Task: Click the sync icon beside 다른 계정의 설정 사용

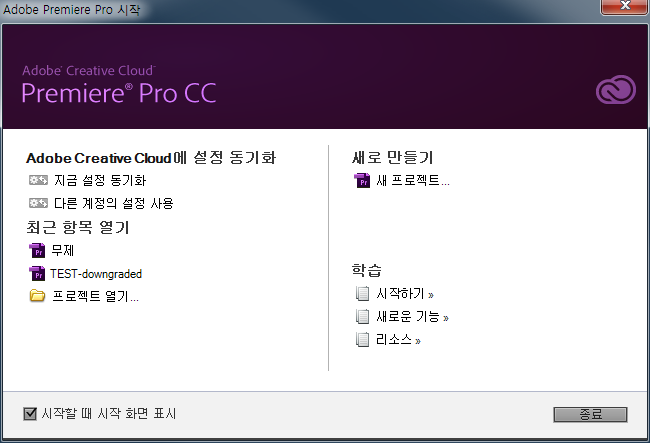Action: [38, 203]
